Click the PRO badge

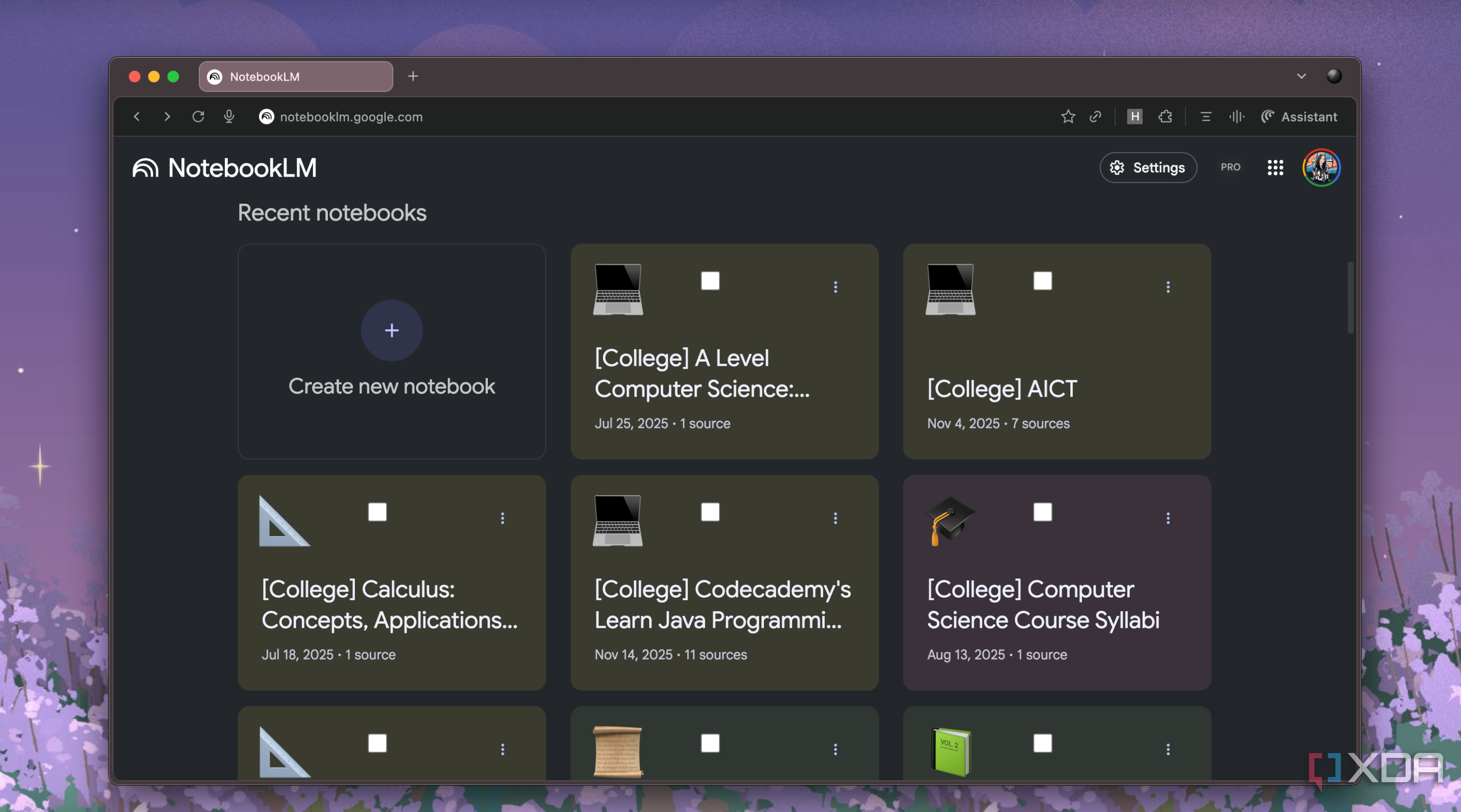1230,167
